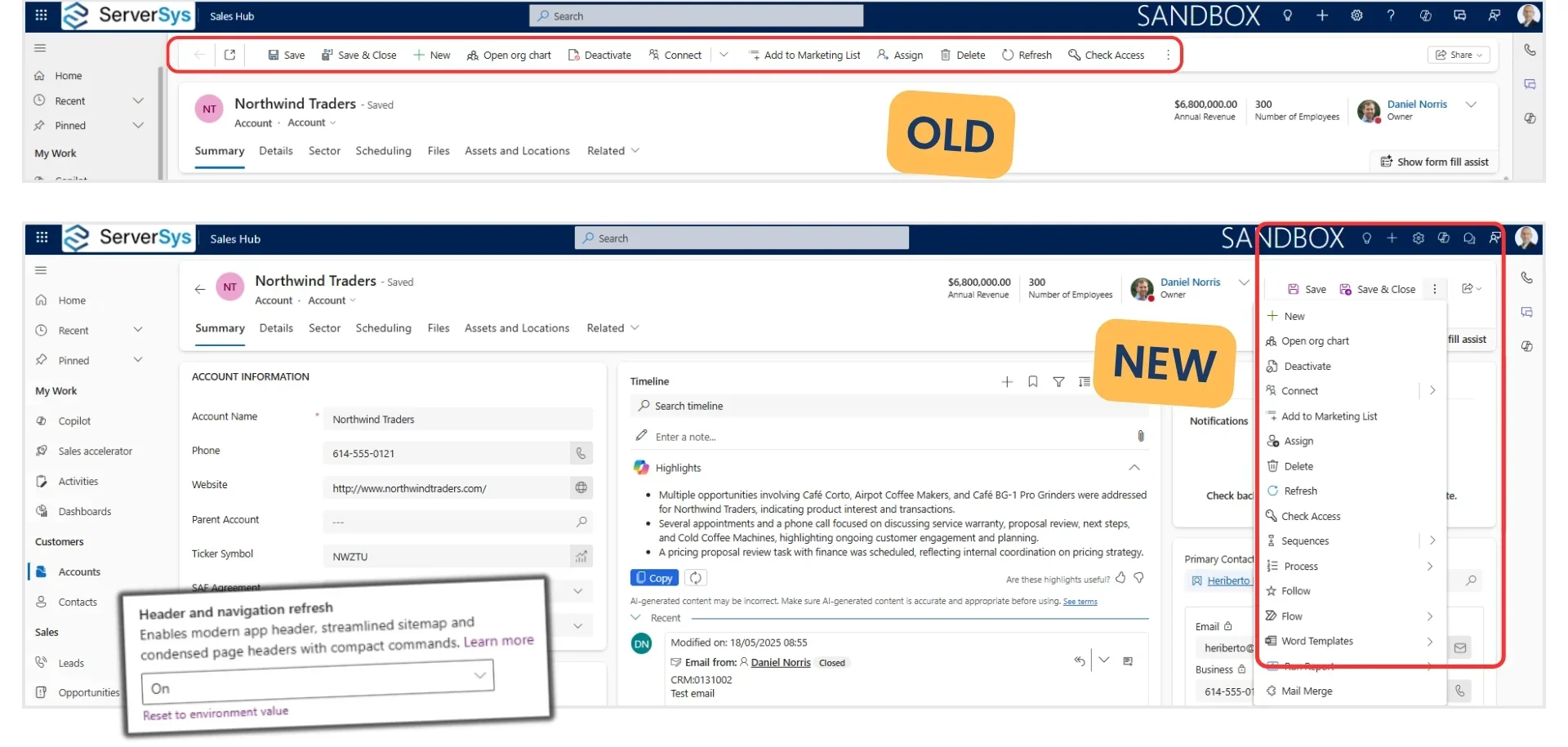This screenshot has height=747, width=1568.
Task: Collapse sitemap with hamburger in new view
Action: click(x=41, y=270)
